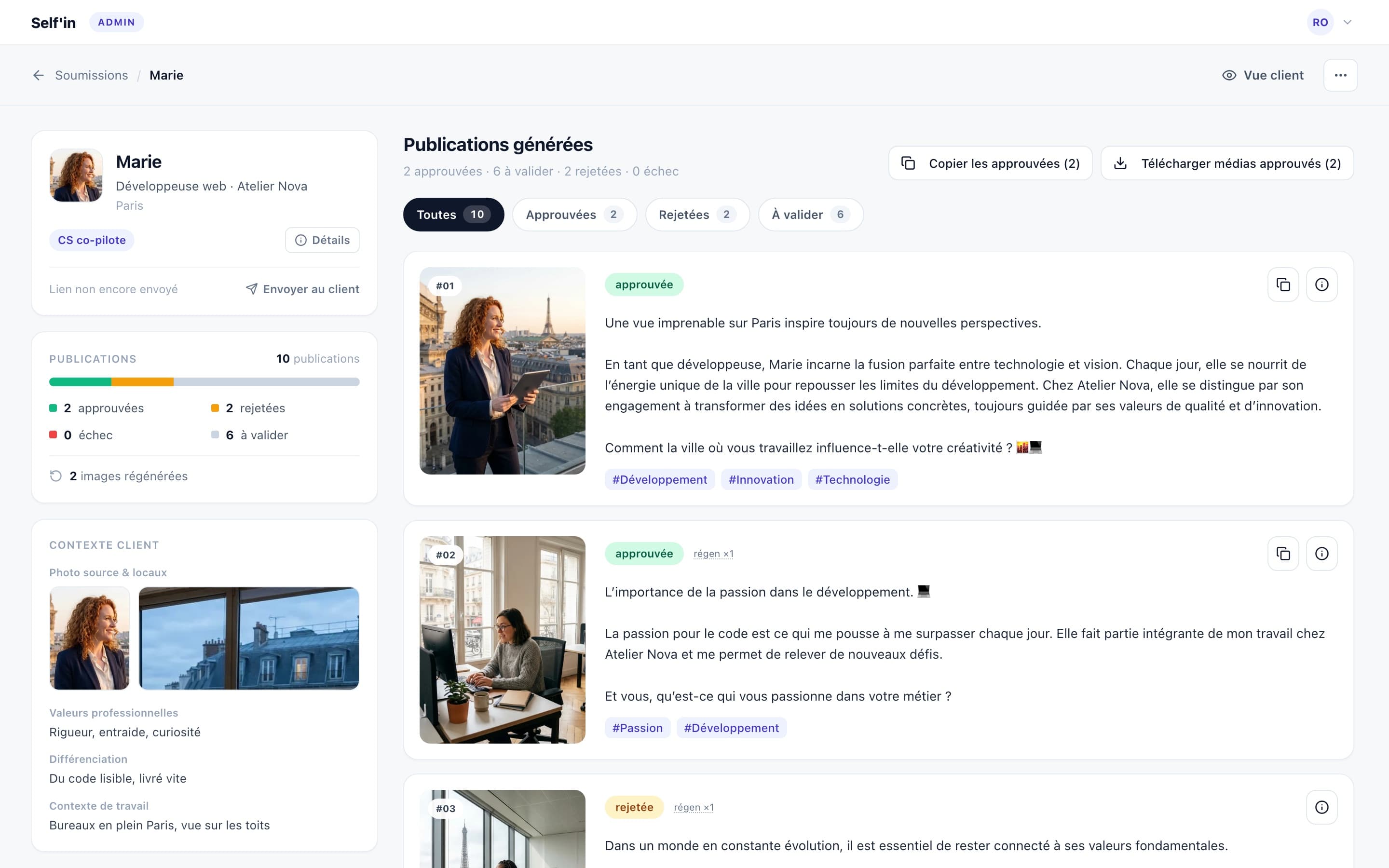
Task: Click the orange rejetées legend swatch
Action: tap(215, 408)
